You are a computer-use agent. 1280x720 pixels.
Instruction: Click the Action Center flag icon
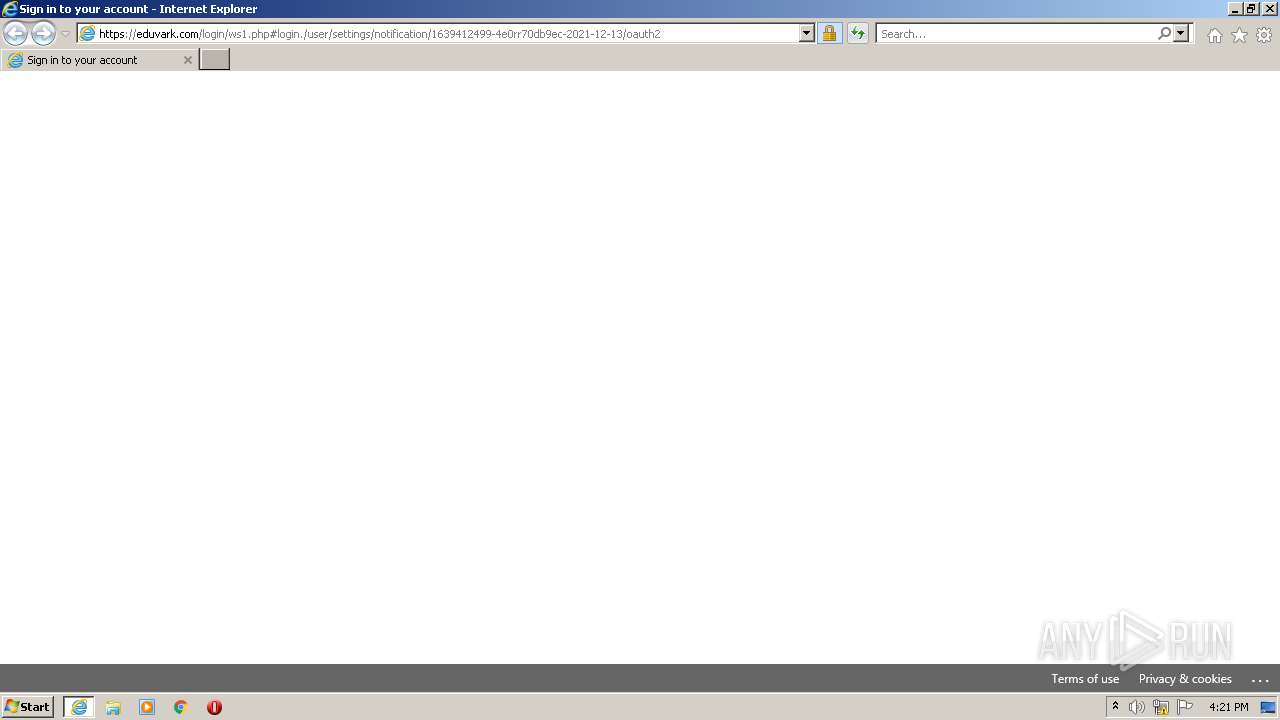(1185, 707)
